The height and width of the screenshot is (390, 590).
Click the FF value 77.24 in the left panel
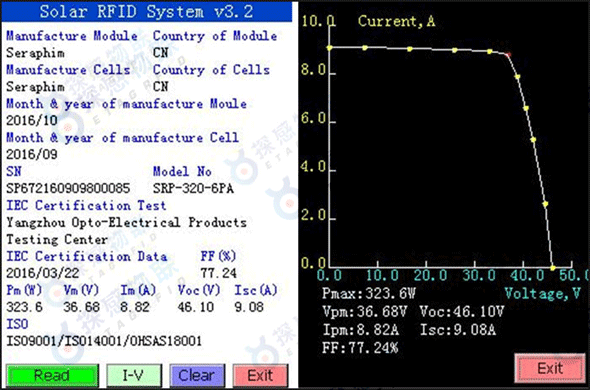click(x=218, y=273)
